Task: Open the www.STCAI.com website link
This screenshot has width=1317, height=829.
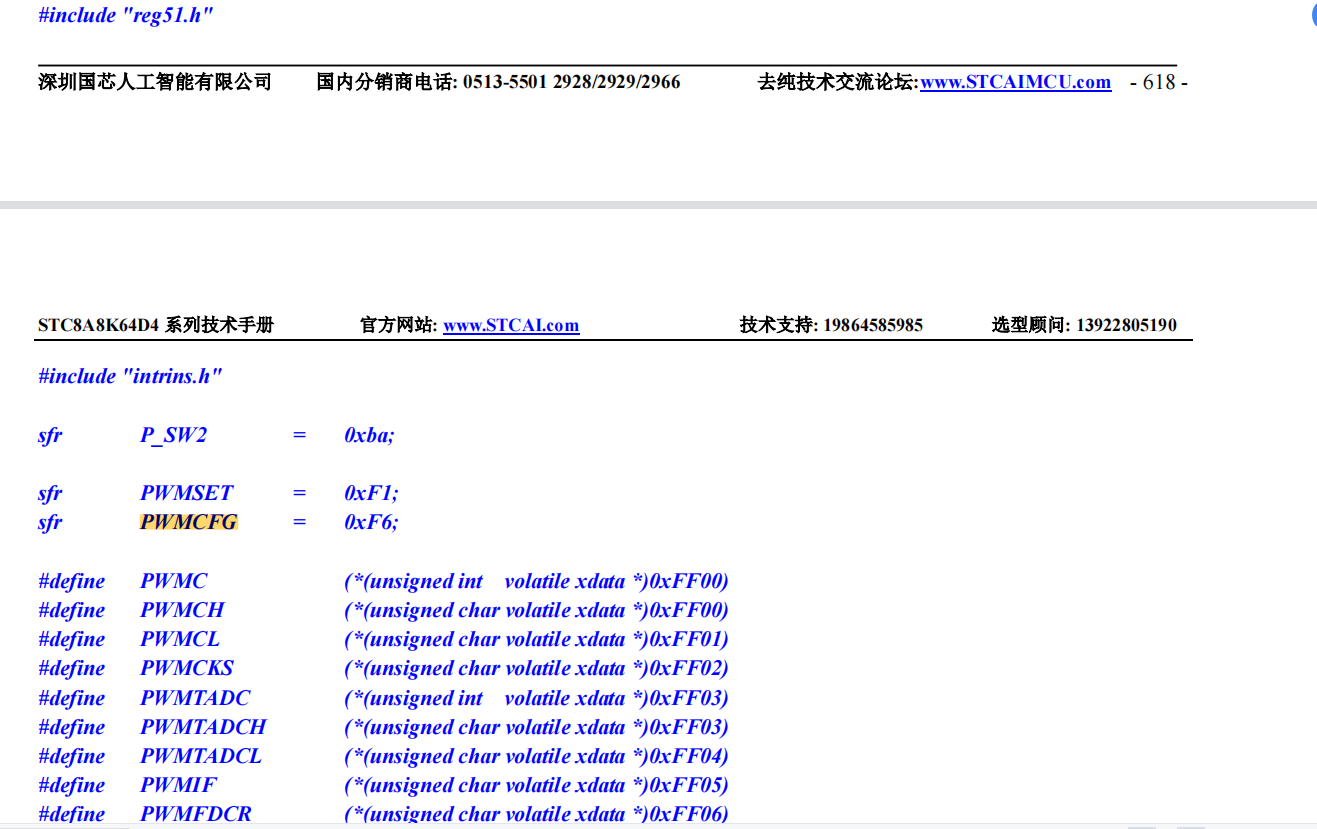Action: [511, 325]
